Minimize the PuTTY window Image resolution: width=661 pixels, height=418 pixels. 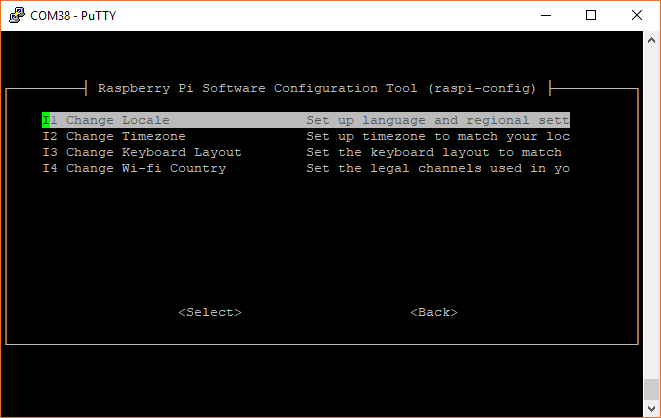pyautogui.click(x=546, y=16)
